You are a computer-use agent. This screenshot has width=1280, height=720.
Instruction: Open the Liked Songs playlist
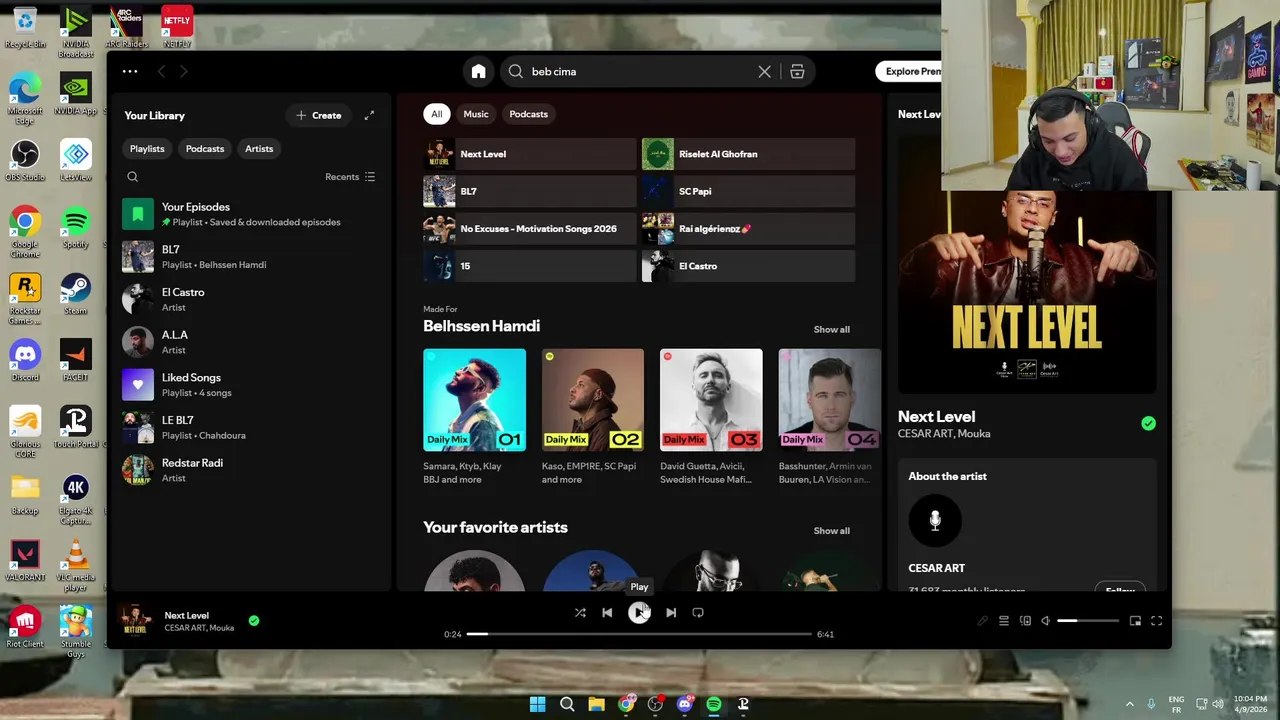250,385
